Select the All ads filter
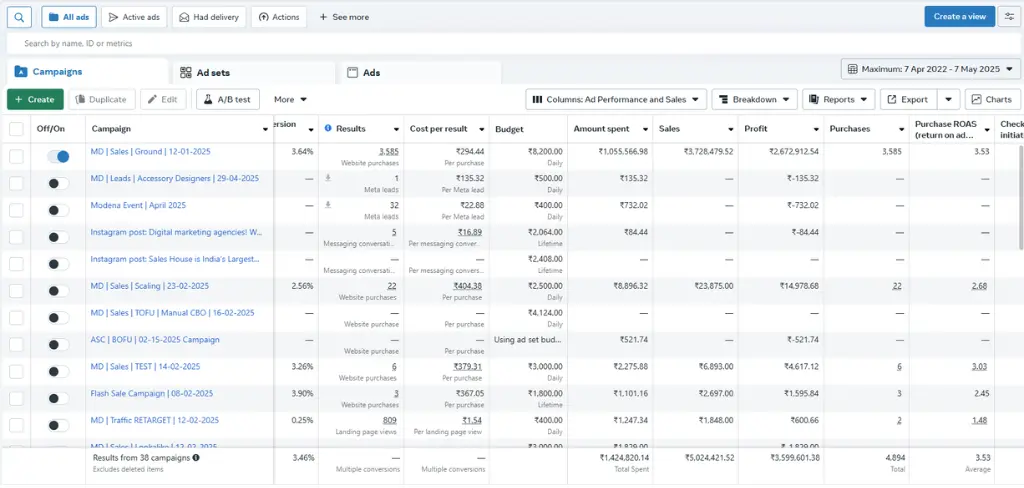Viewport: 1024px width, 488px height. [x=69, y=17]
